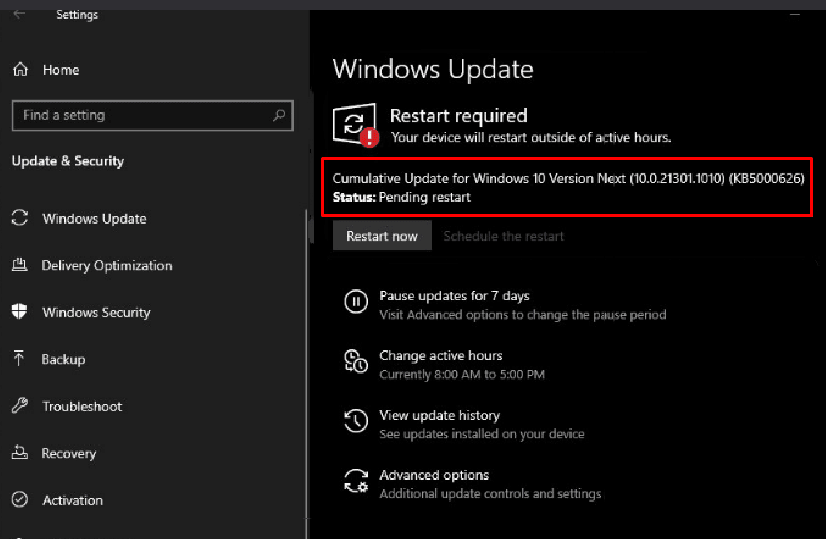Select Pause updates for 7 days
The height and width of the screenshot is (539, 826).
point(454,296)
